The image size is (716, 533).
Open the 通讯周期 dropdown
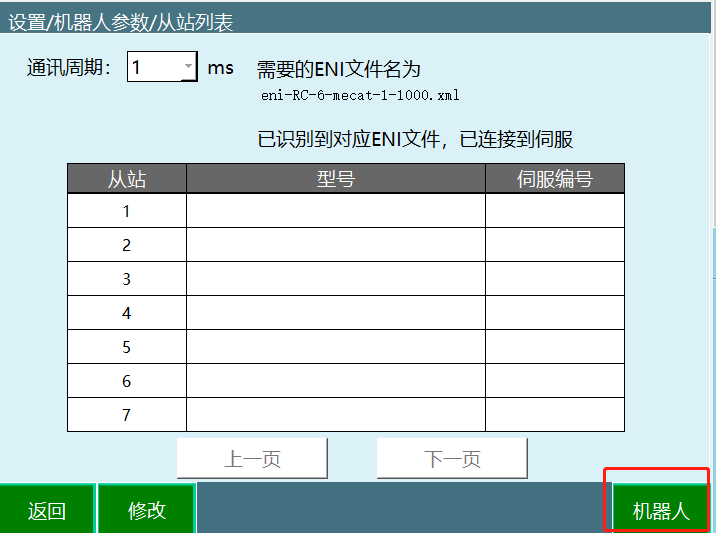162,67
